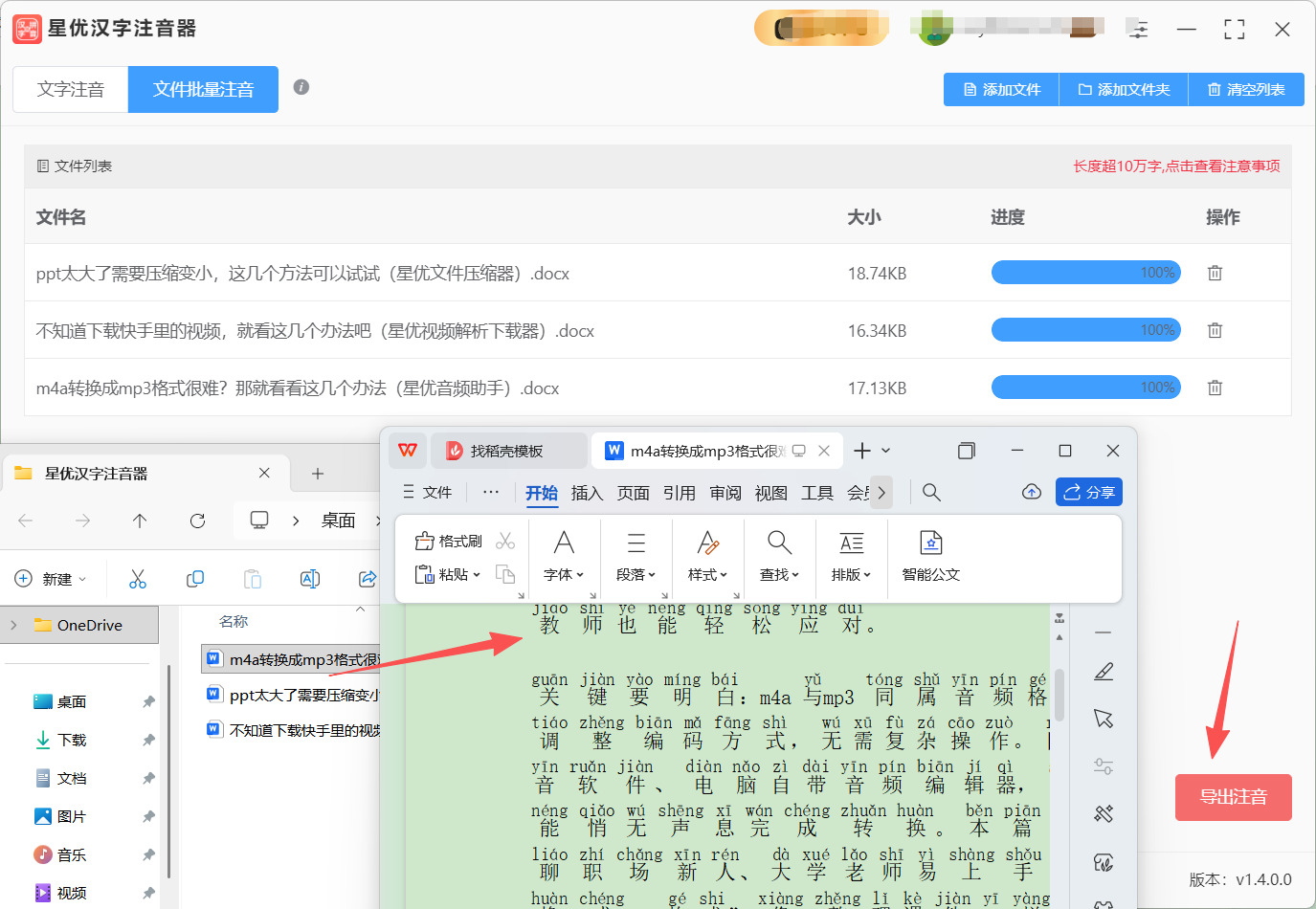
Task: Click the progress bar of the 快手 docx
Action: click(x=1085, y=330)
